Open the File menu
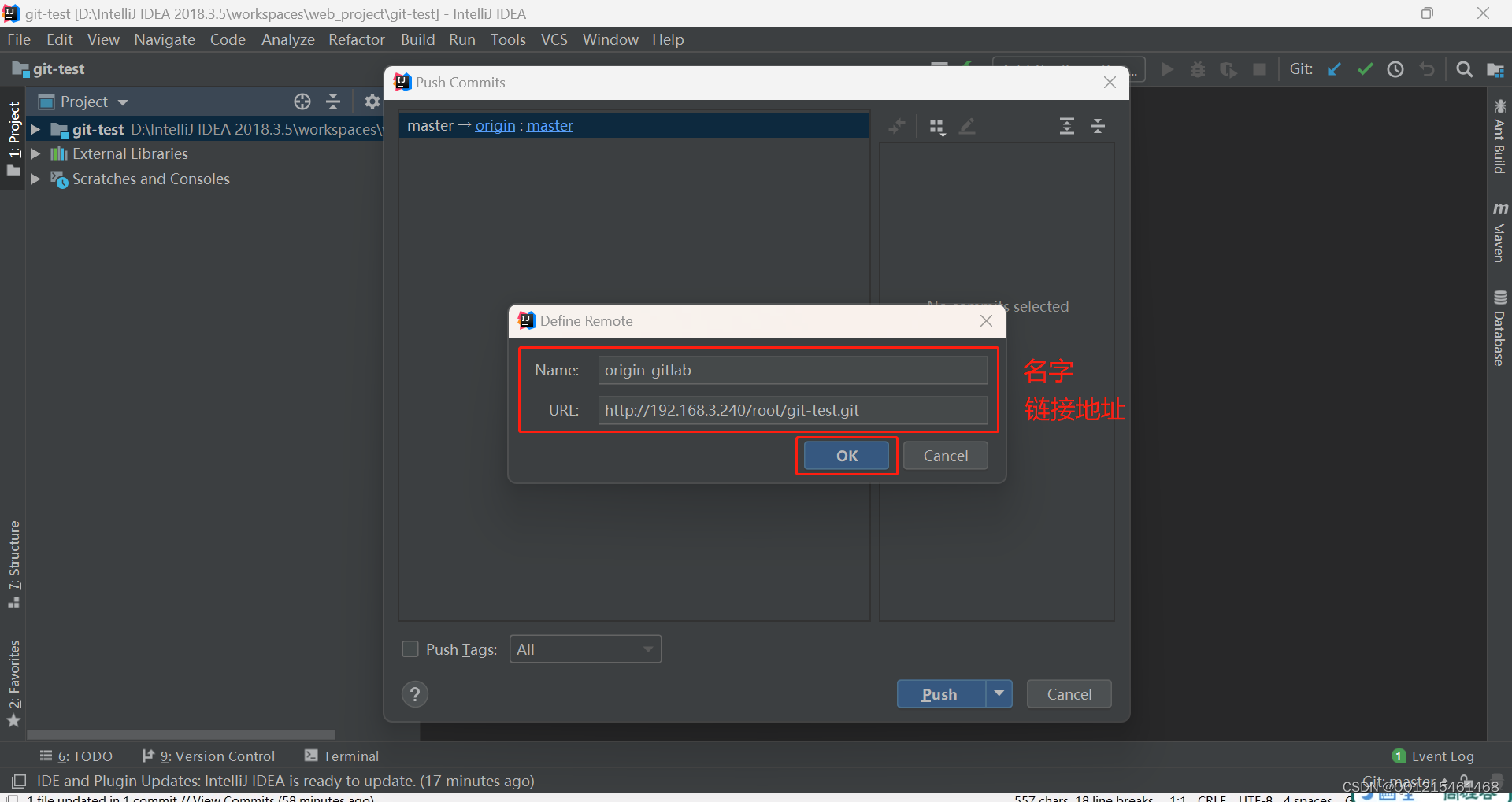The image size is (1512, 802). pyautogui.click(x=18, y=39)
